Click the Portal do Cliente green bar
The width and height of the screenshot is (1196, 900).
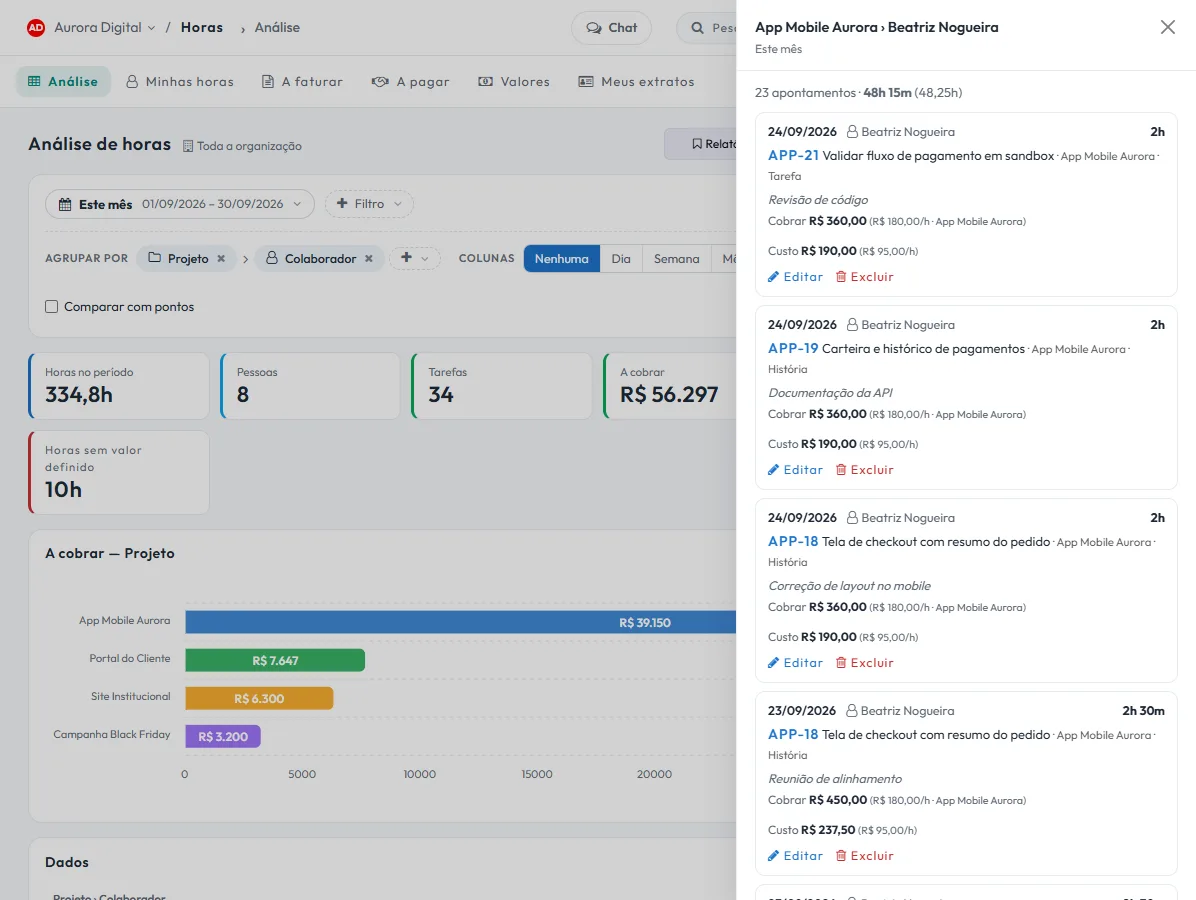275,661
